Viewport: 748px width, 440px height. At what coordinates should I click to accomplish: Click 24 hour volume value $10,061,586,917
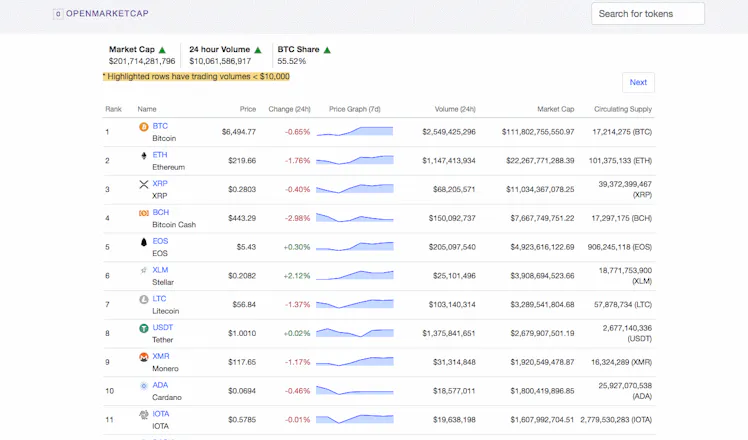tap(220, 61)
